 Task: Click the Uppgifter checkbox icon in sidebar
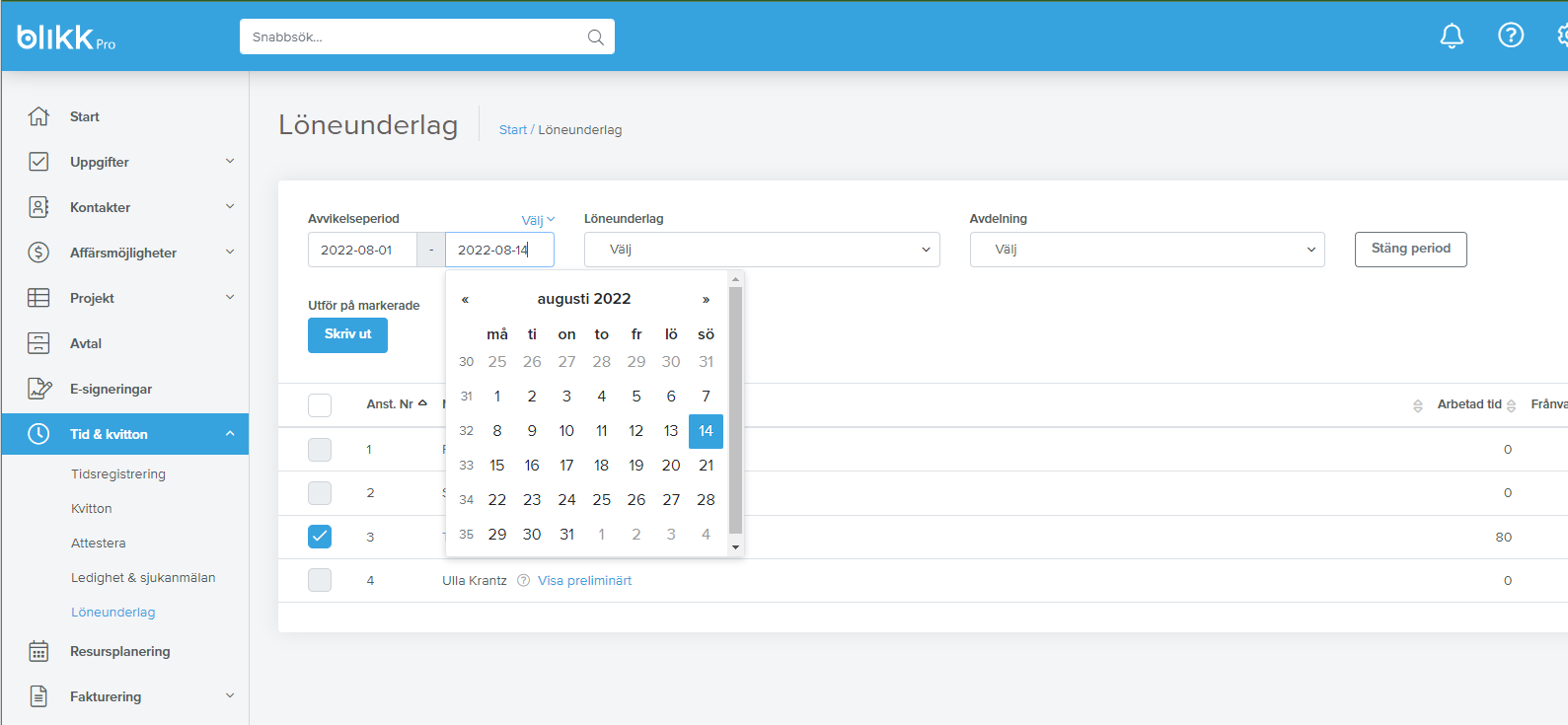click(x=38, y=162)
